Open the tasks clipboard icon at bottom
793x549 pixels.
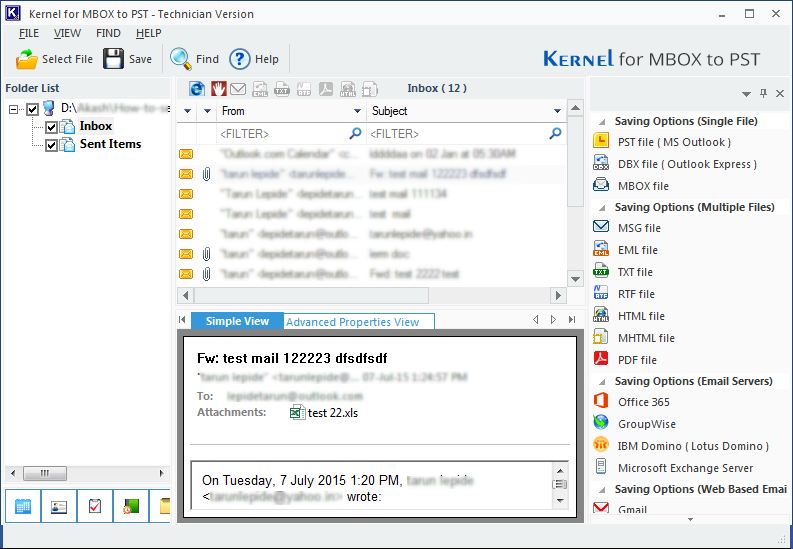(x=95, y=506)
